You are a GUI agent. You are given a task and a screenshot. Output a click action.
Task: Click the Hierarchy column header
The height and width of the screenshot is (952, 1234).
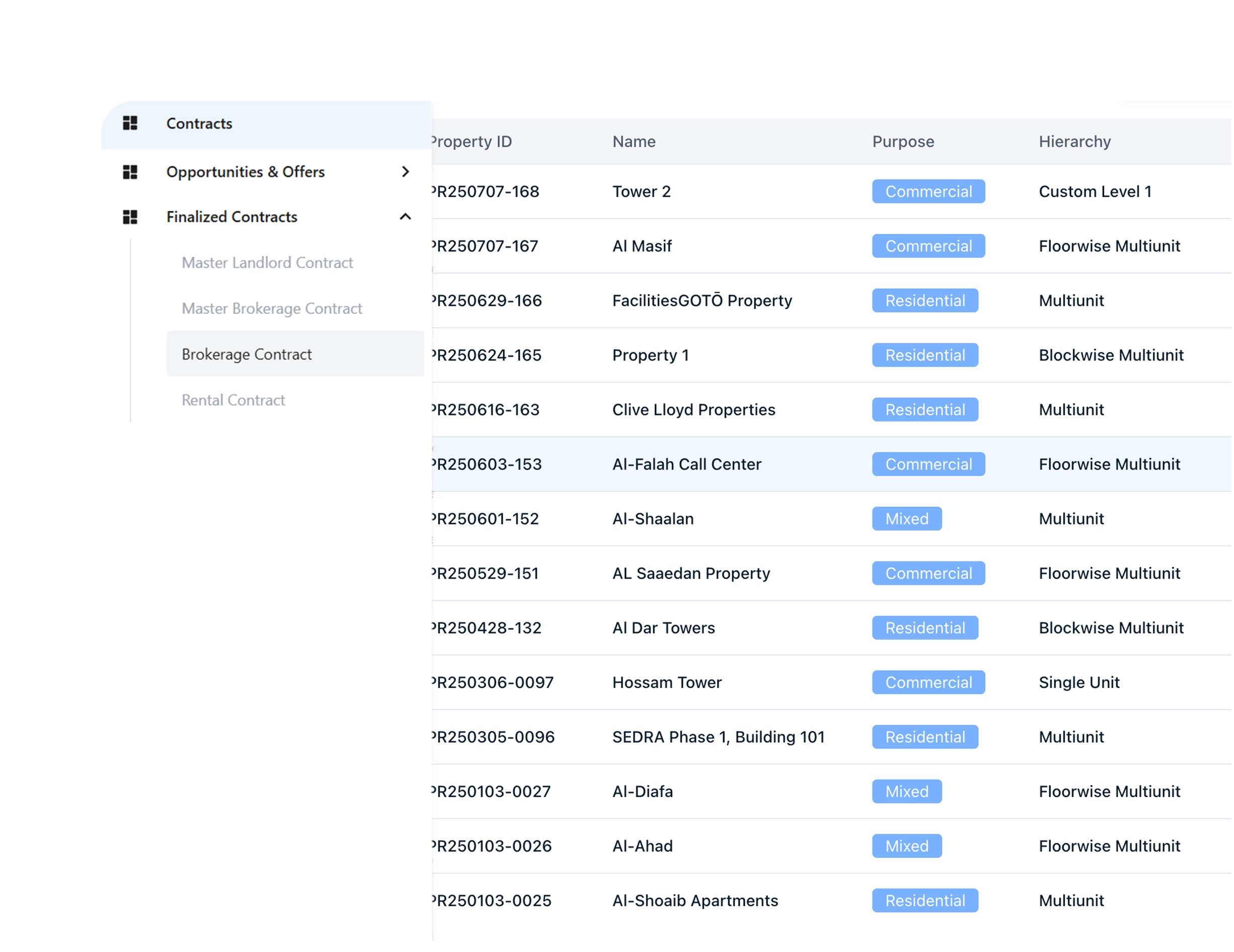point(1074,141)
